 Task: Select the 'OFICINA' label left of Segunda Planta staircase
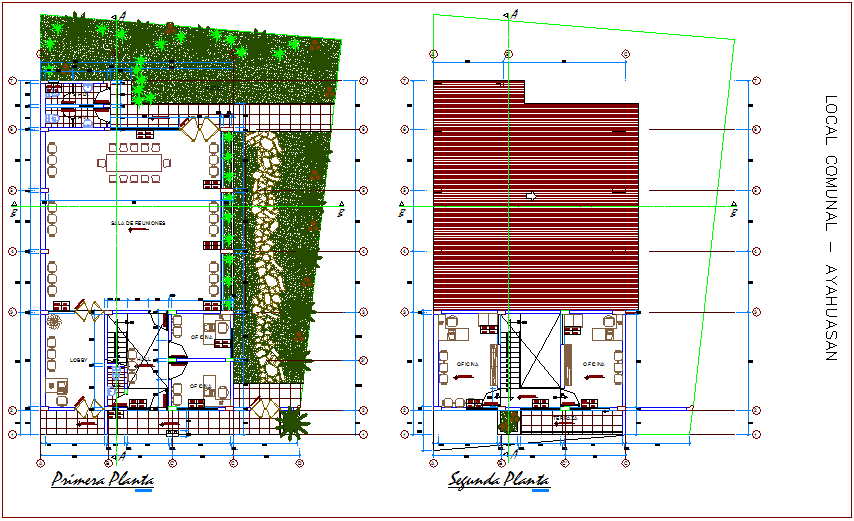coord(467,364)
